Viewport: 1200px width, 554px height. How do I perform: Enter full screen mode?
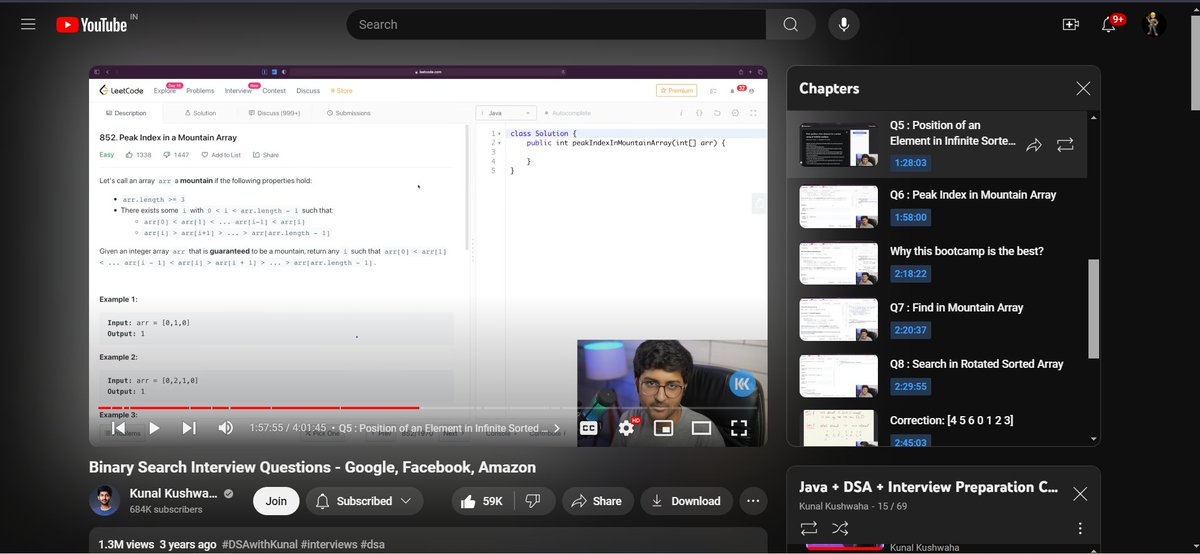tap(739, 428)
